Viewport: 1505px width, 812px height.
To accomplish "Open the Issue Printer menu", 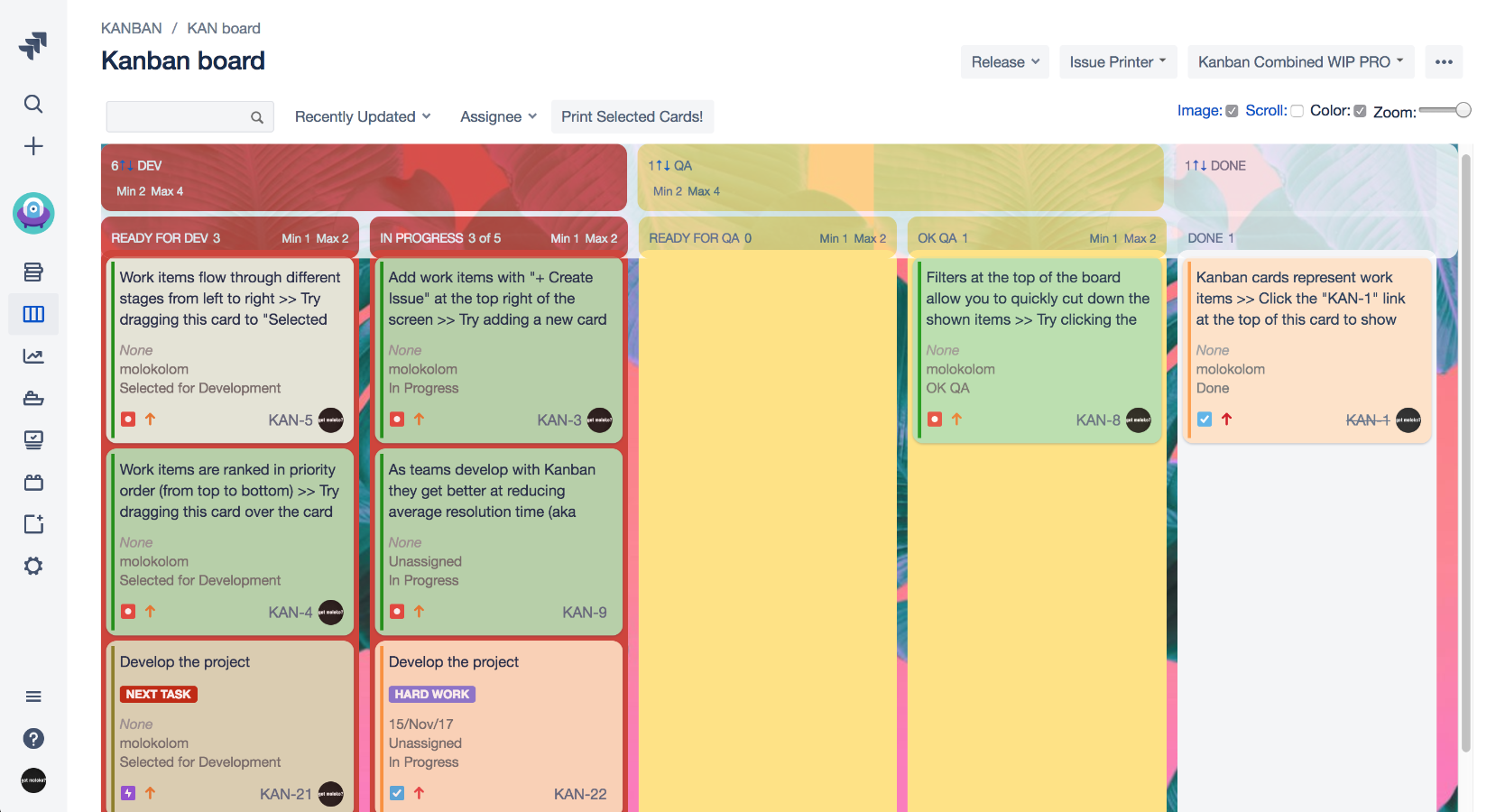I will 1117,61.
